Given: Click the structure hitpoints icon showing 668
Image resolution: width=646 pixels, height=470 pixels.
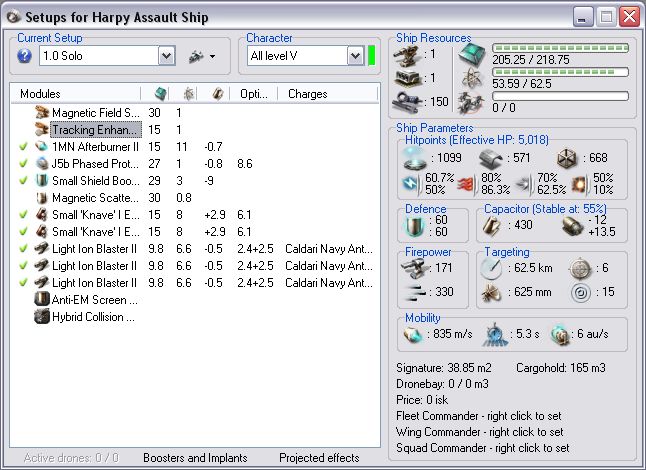Looking at the screenshot, I should pos(567,159).
